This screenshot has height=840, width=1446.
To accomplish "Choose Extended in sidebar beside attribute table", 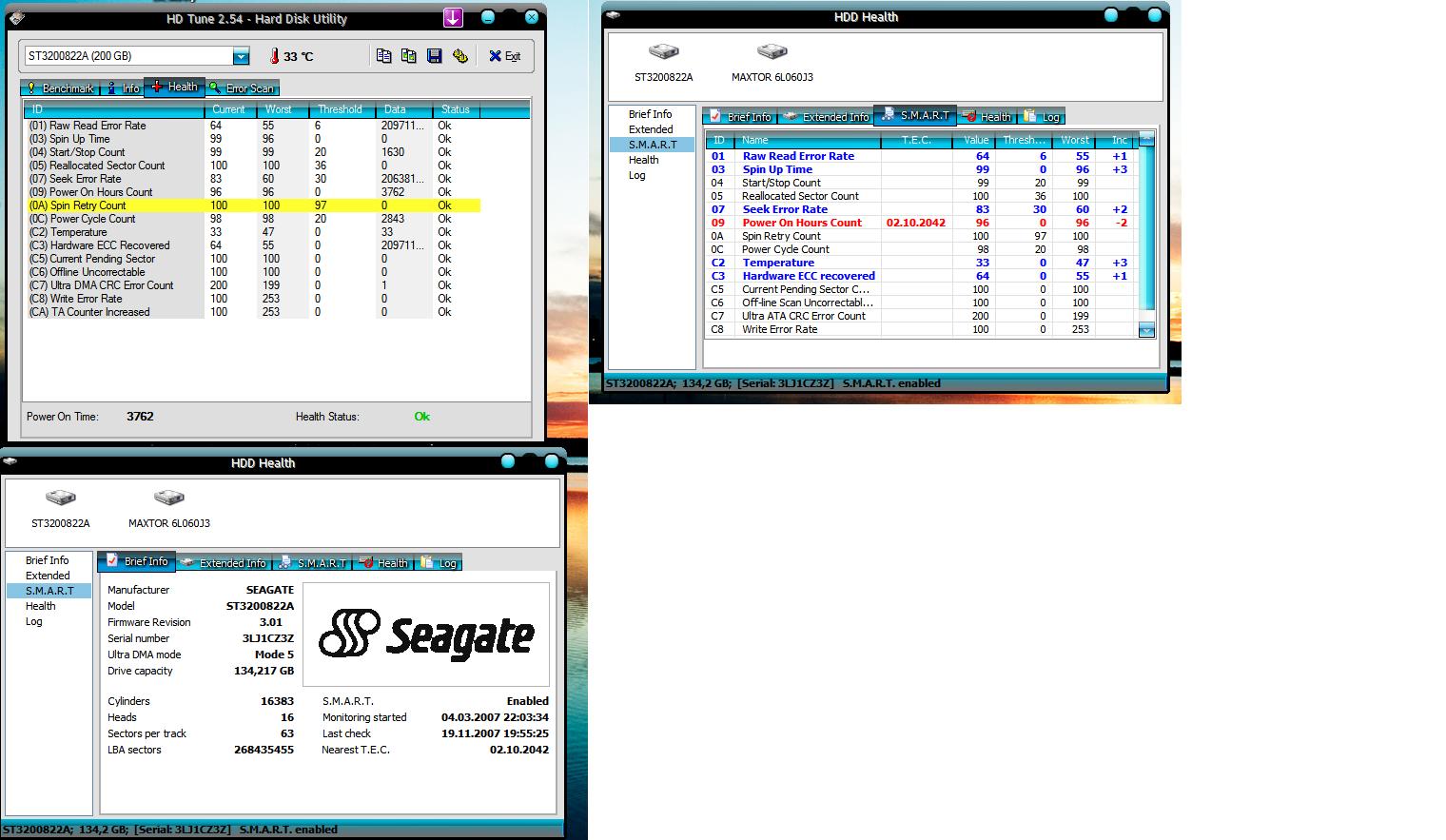I will (x=651, y=129).
